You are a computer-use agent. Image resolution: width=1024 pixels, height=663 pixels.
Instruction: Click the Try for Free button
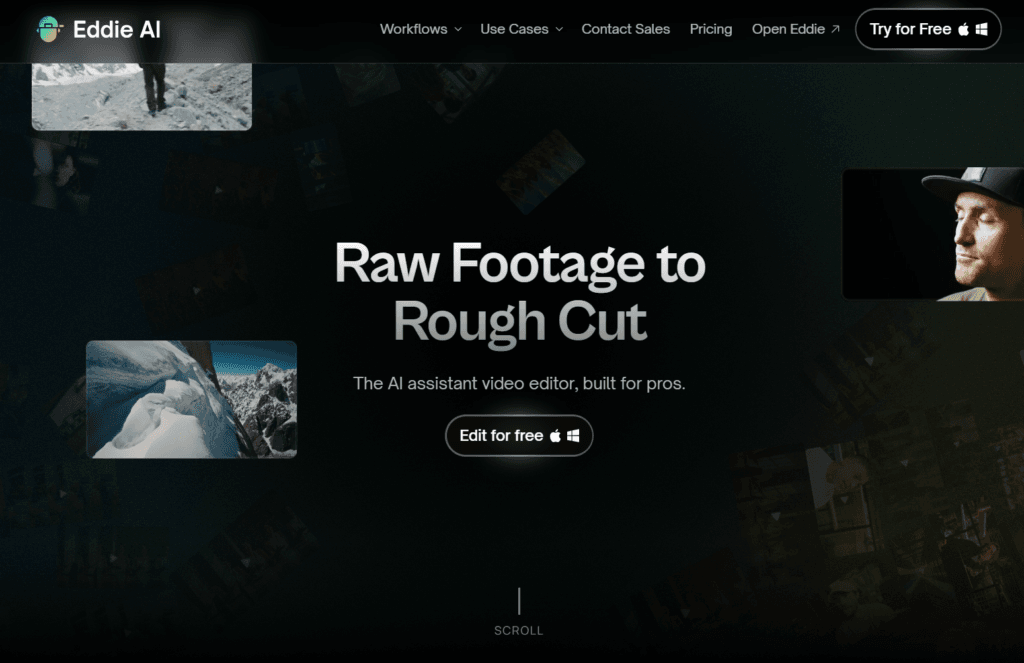pos(927,29)
